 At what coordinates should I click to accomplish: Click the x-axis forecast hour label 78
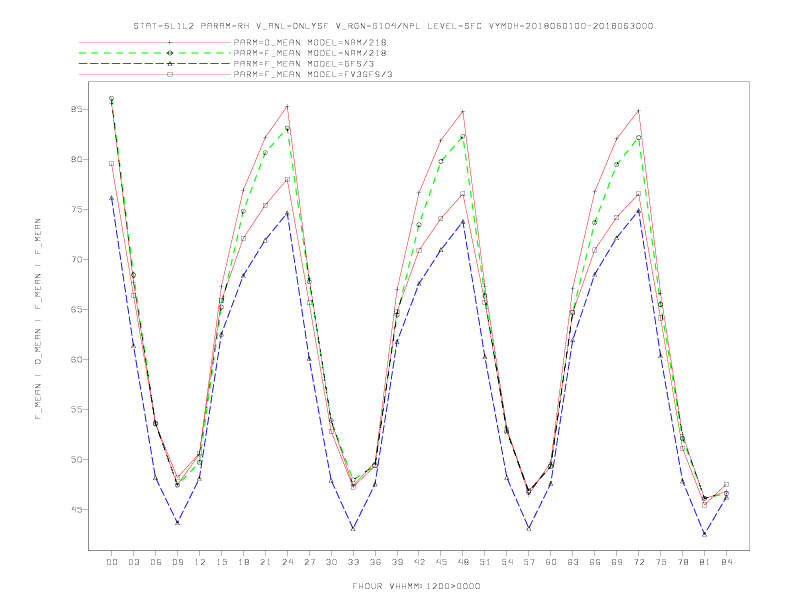coord(682,562)
